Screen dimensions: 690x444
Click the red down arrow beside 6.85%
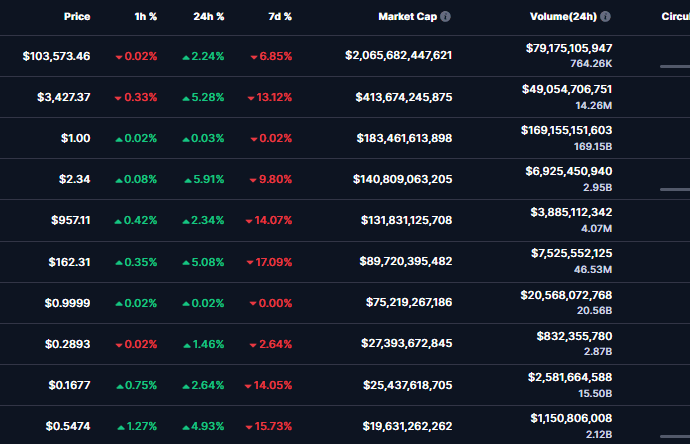click(253, 57)
